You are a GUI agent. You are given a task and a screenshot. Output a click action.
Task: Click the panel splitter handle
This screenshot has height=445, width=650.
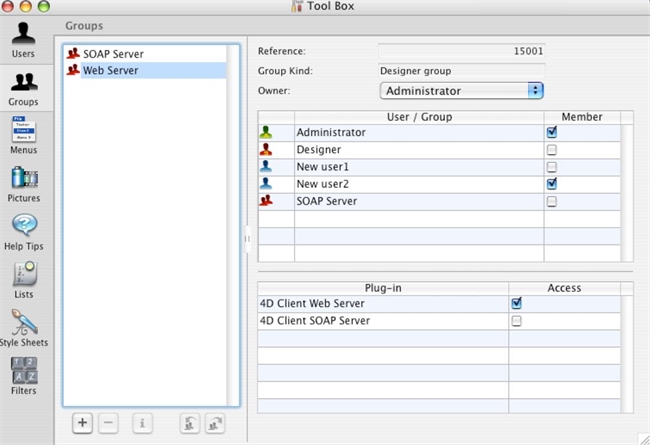[247, 239]
